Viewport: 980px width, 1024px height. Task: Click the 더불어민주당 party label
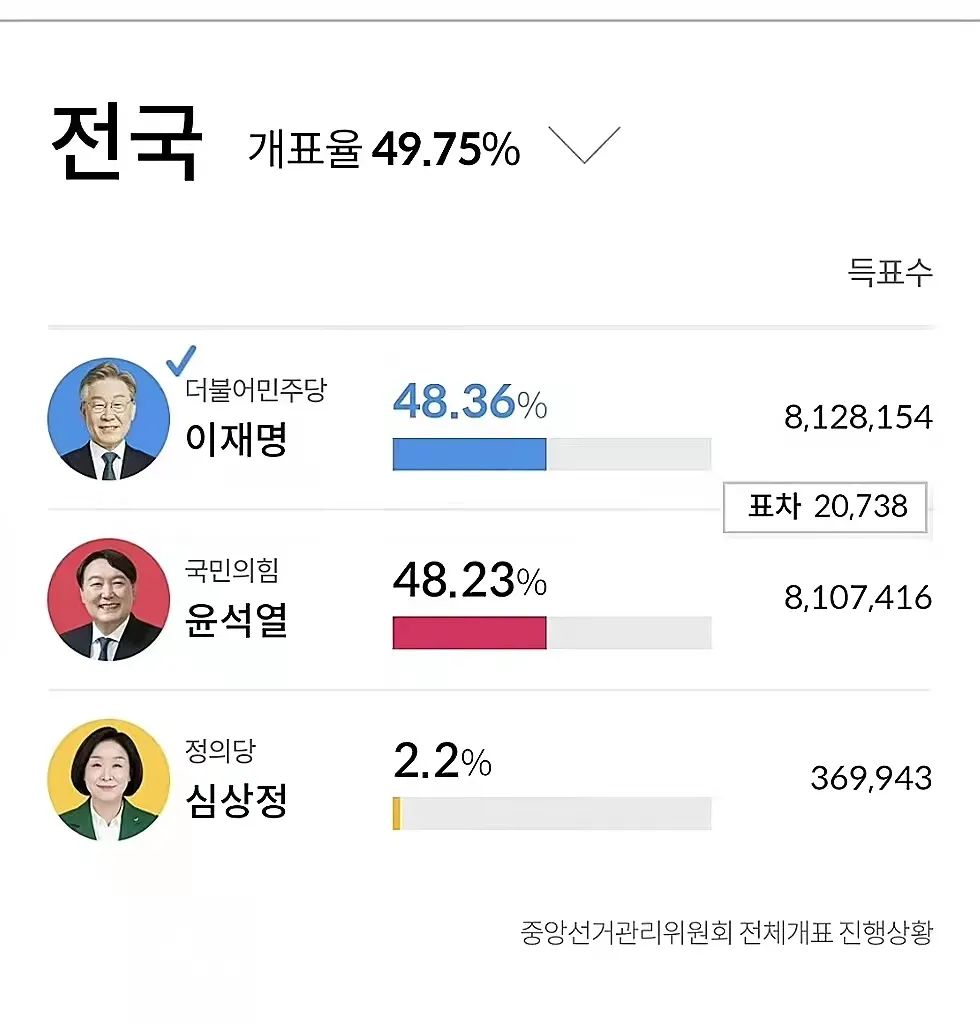click(256, 391)
